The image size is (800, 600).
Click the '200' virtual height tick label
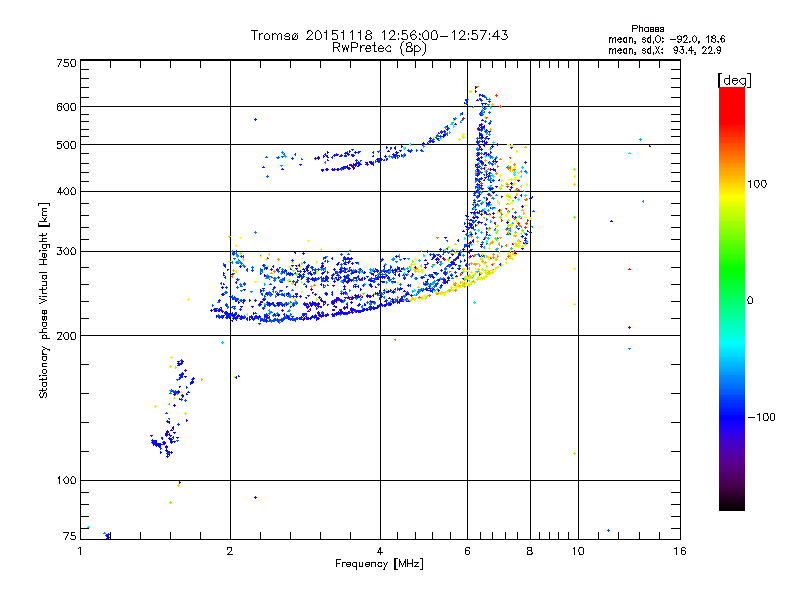coord(67,336)
